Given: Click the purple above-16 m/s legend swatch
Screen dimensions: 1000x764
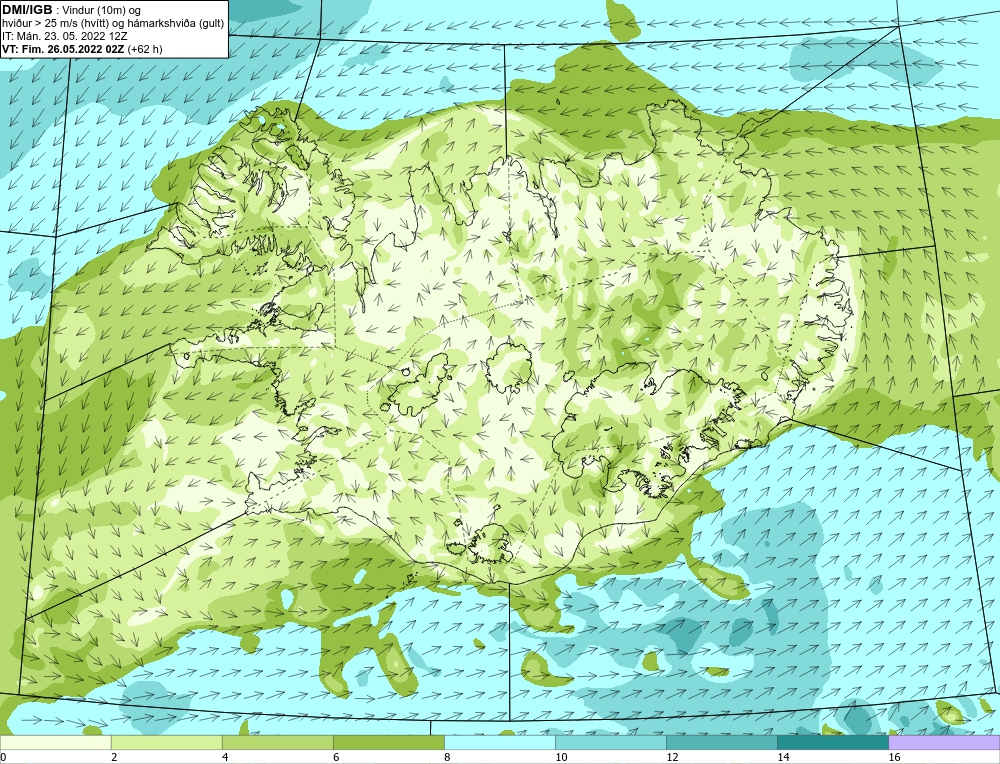Looking at the screenshot, I should [944, 743].
